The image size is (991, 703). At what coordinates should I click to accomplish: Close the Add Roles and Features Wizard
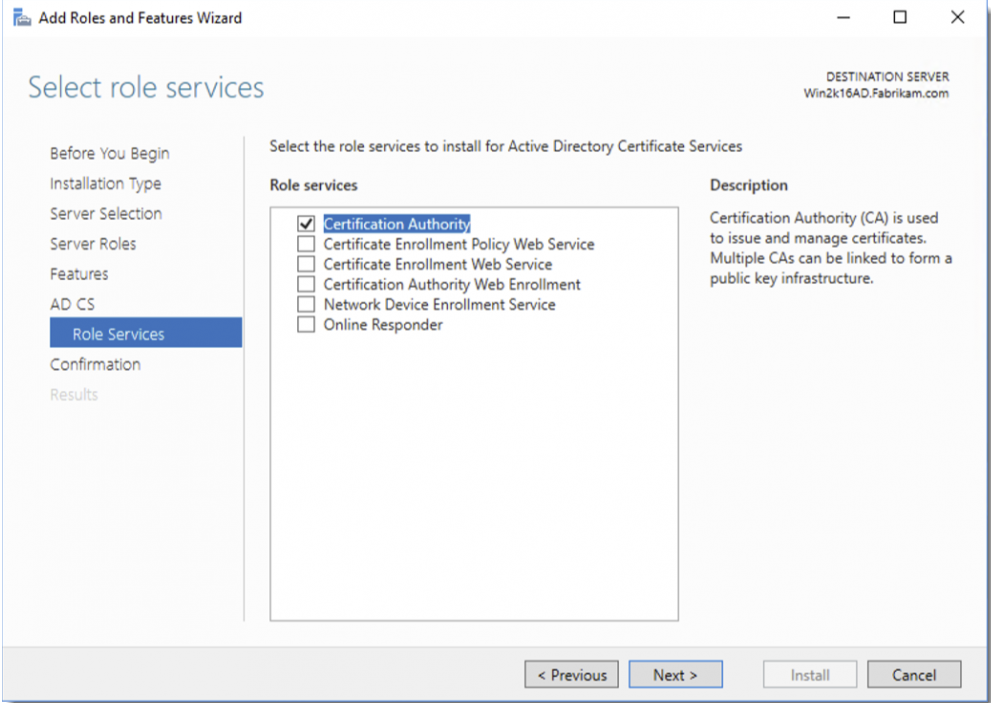(958, 18)
